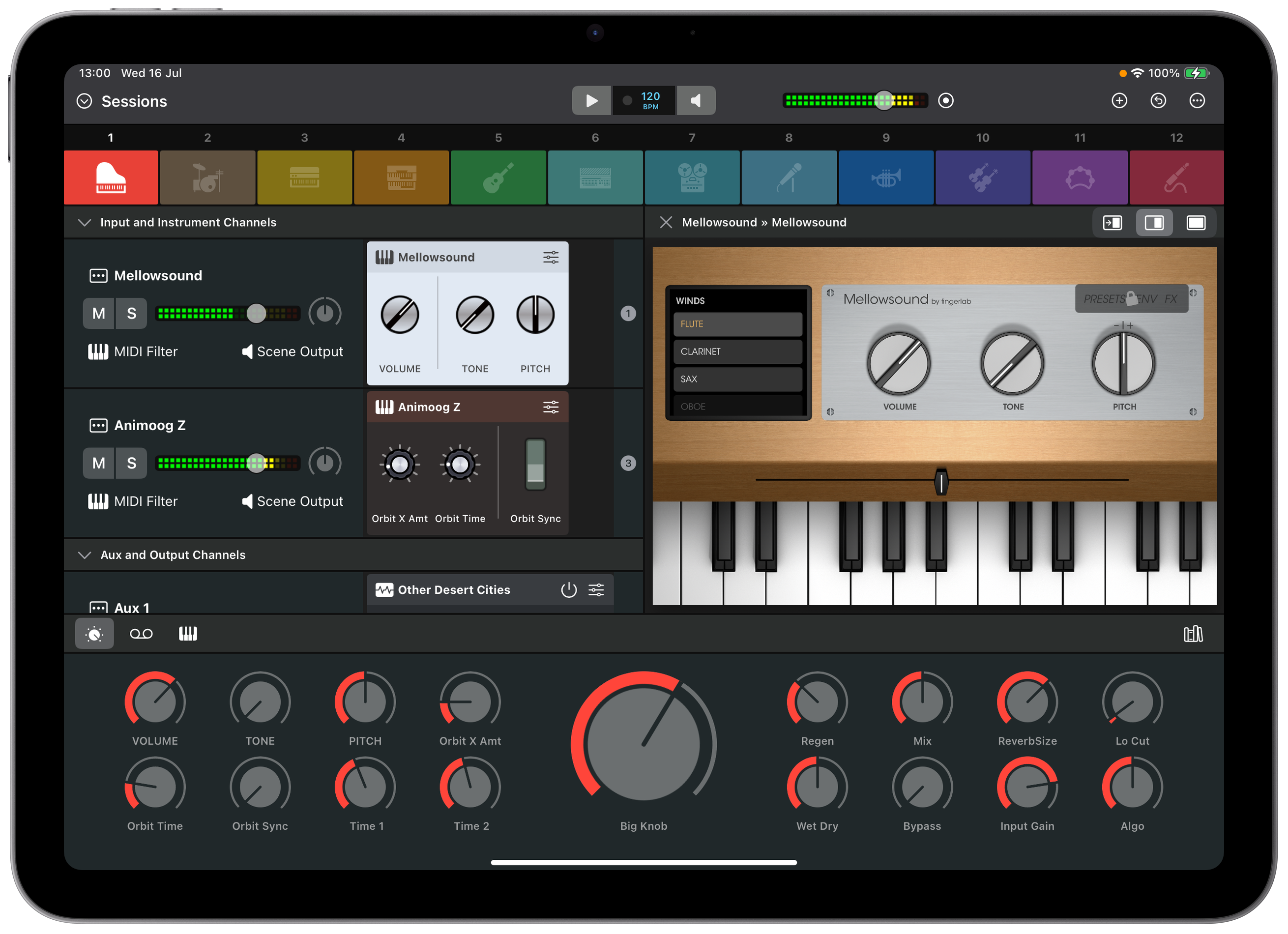Open Animoog Z plugin settings sliders icon
1288x934 pixels.
click(550, 407)
